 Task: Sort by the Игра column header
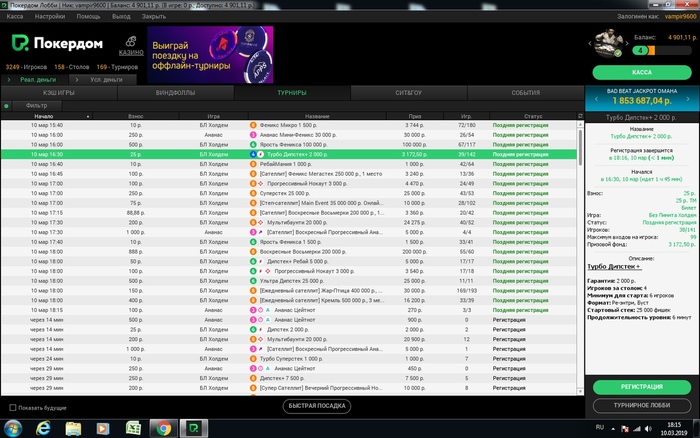click(213, 116)
